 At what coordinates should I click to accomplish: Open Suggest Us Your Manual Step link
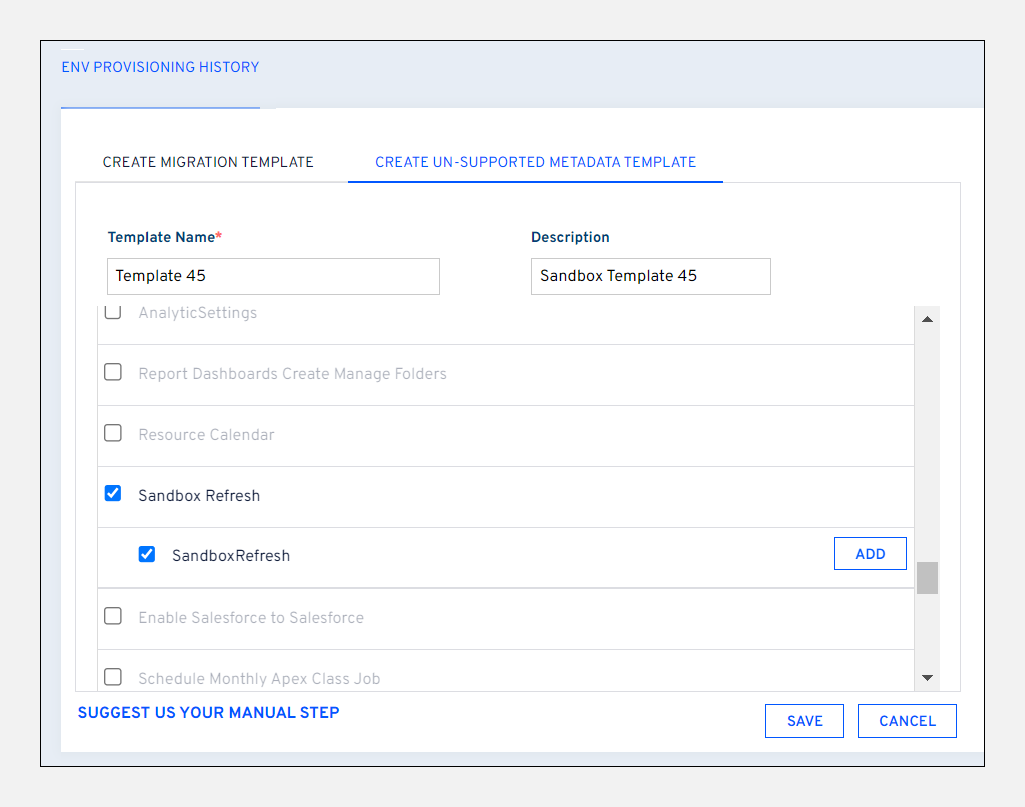click(x=208, y=713)
